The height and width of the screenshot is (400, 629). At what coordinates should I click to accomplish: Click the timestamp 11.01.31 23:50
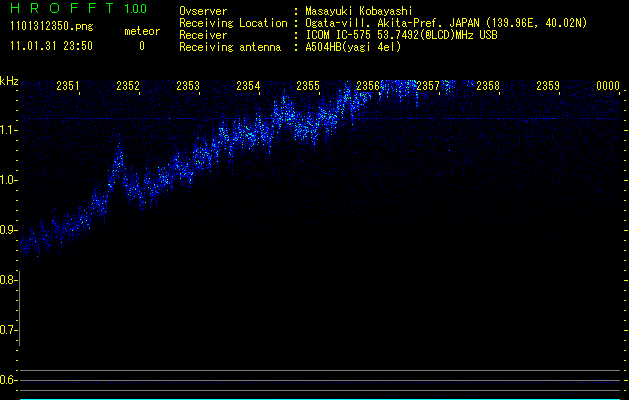pos(51,46)
